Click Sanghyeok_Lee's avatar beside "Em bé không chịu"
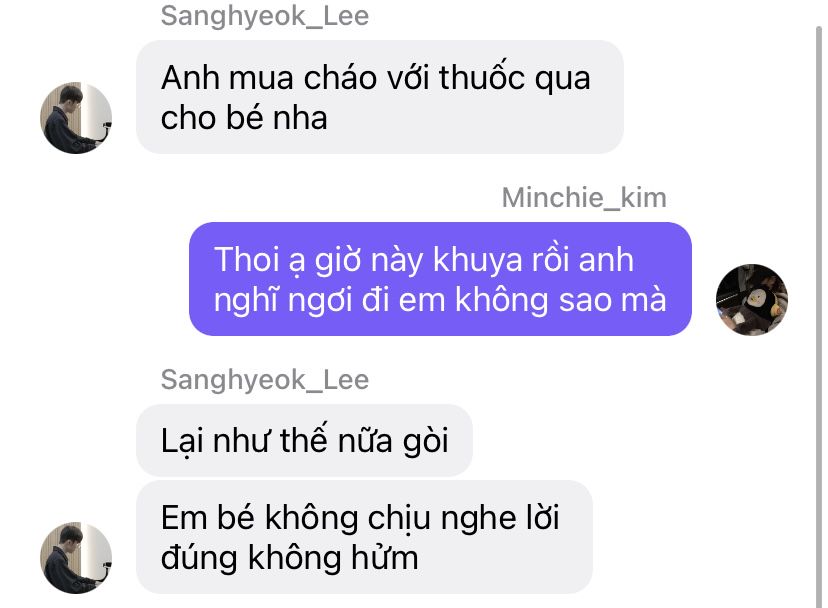Image resolution: width=828 pixels, height=608 pixels. [x=76, y=558]
